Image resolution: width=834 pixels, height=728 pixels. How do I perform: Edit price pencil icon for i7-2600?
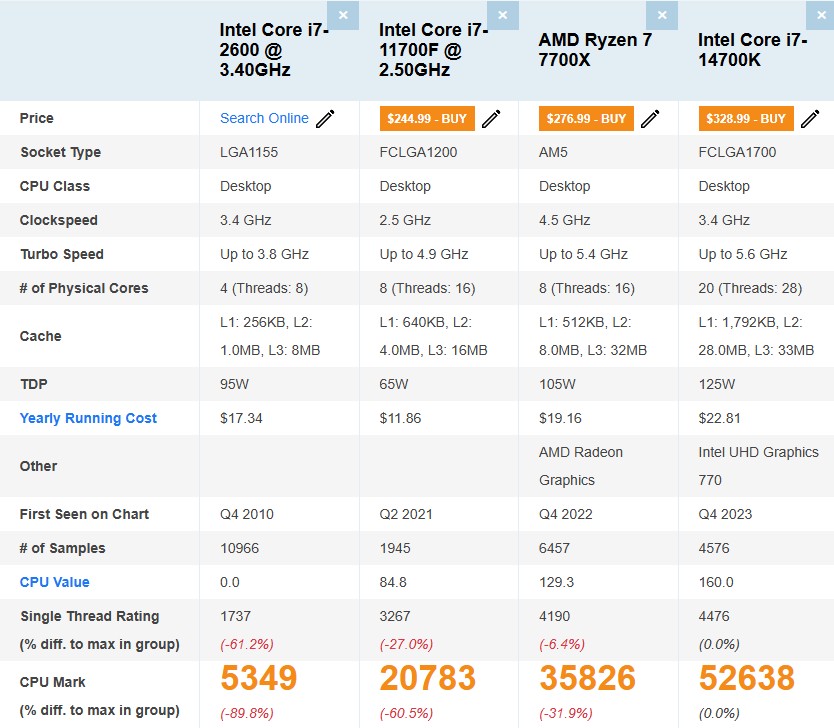tap(325, 119)
